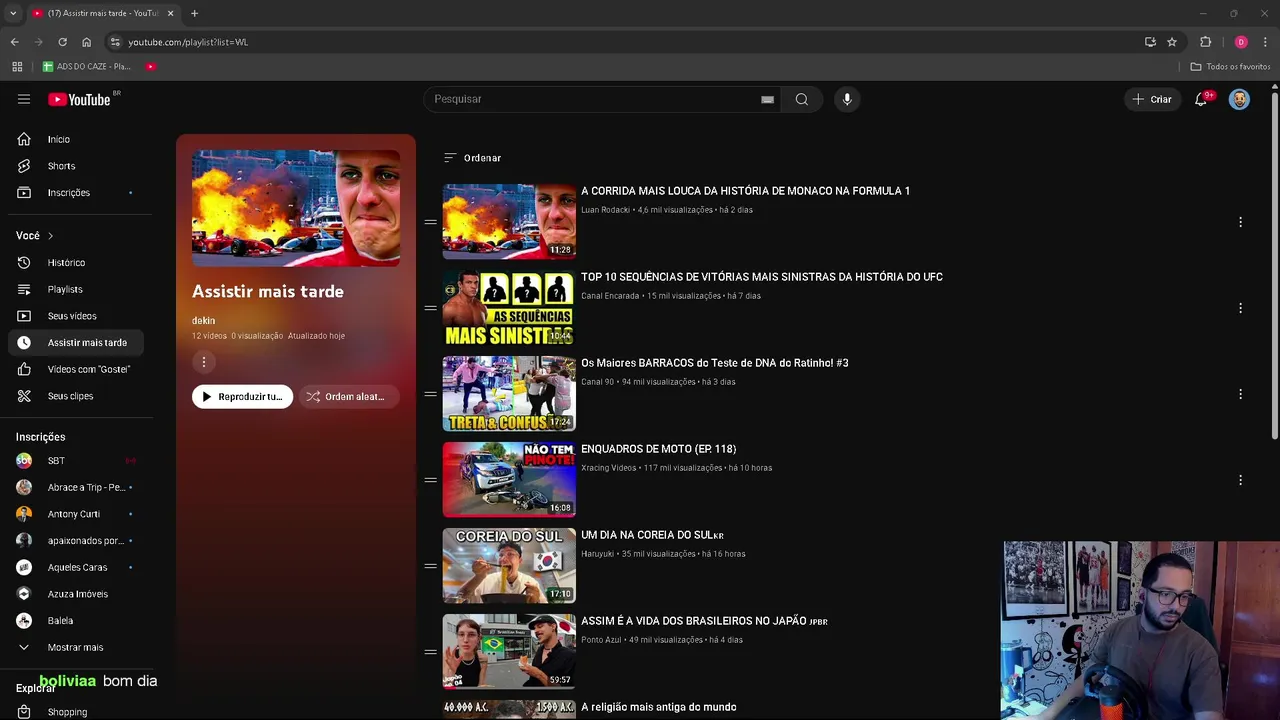1280x720 pixels.
Task: Open the browser extensions puzzle icon
Action: [1205, 42]
